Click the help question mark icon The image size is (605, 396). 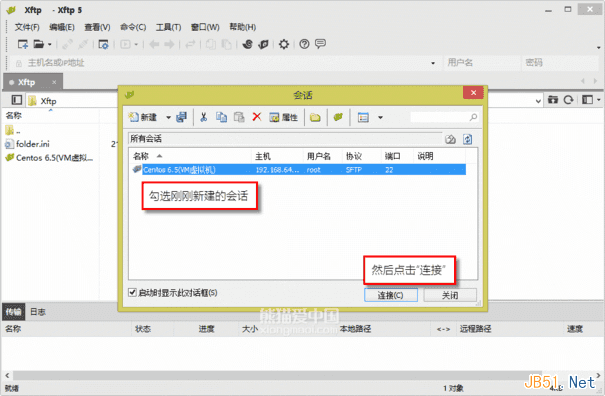click(x=304, y=44)
